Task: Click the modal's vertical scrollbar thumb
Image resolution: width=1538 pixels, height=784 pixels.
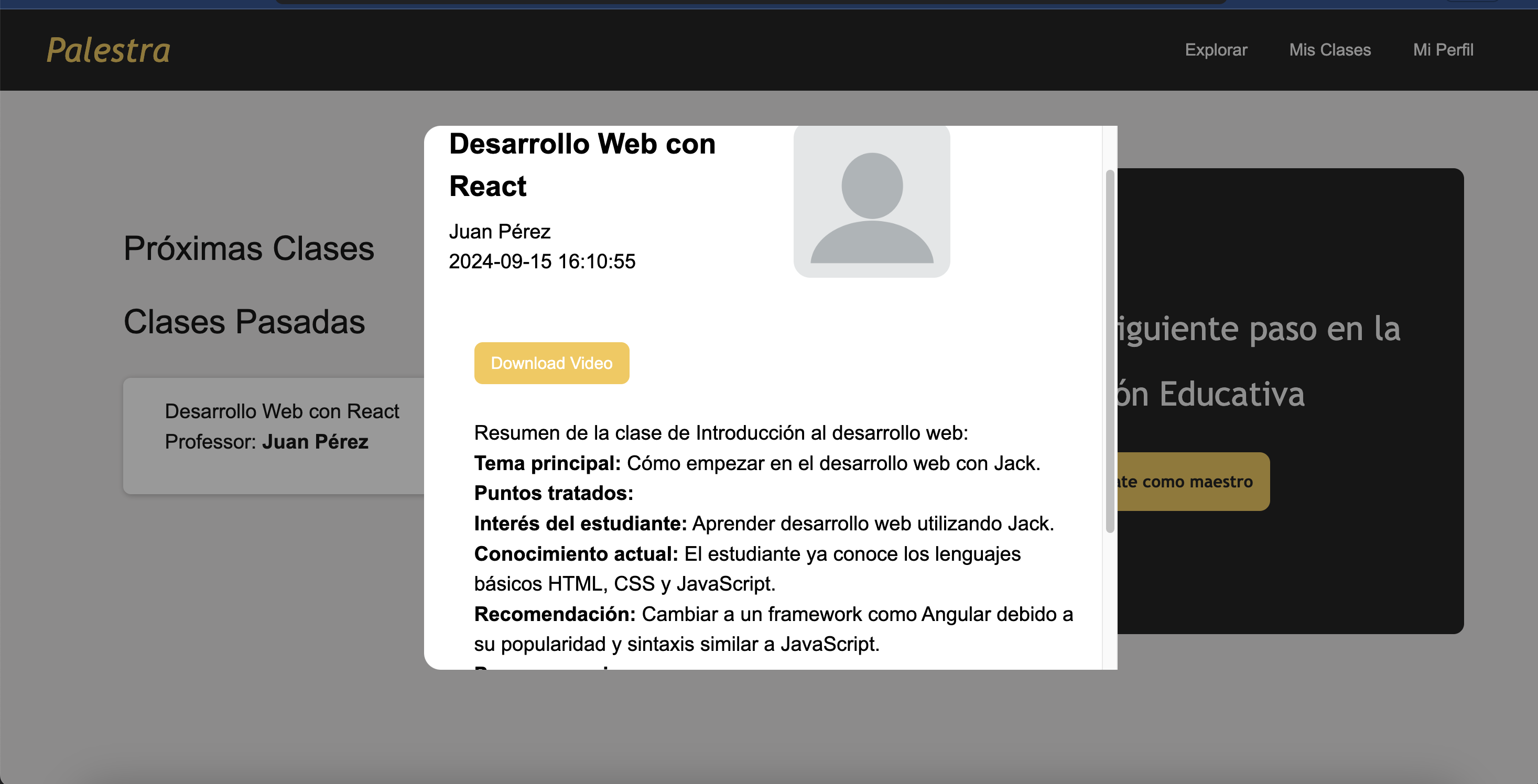Action: pos(1109,351)
